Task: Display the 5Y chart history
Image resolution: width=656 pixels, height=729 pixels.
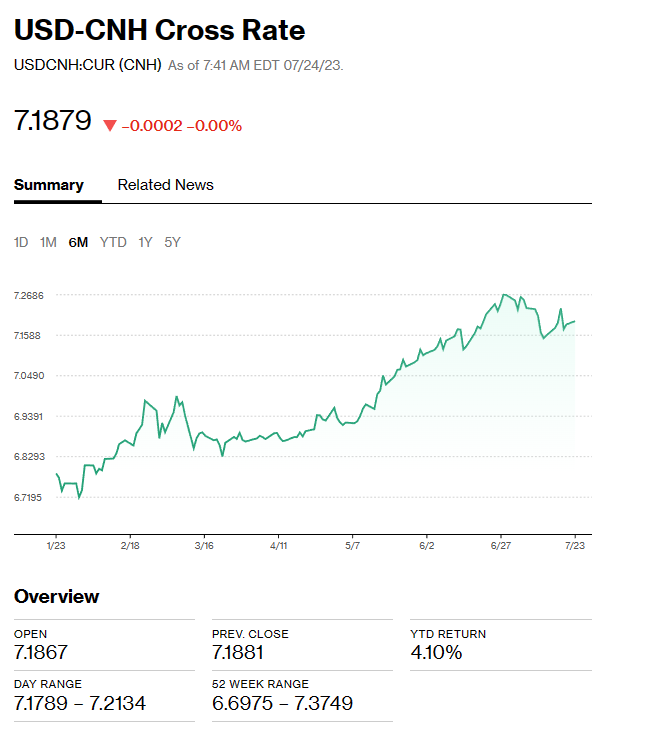Action: pyautogui.click(x=172, y=242)
